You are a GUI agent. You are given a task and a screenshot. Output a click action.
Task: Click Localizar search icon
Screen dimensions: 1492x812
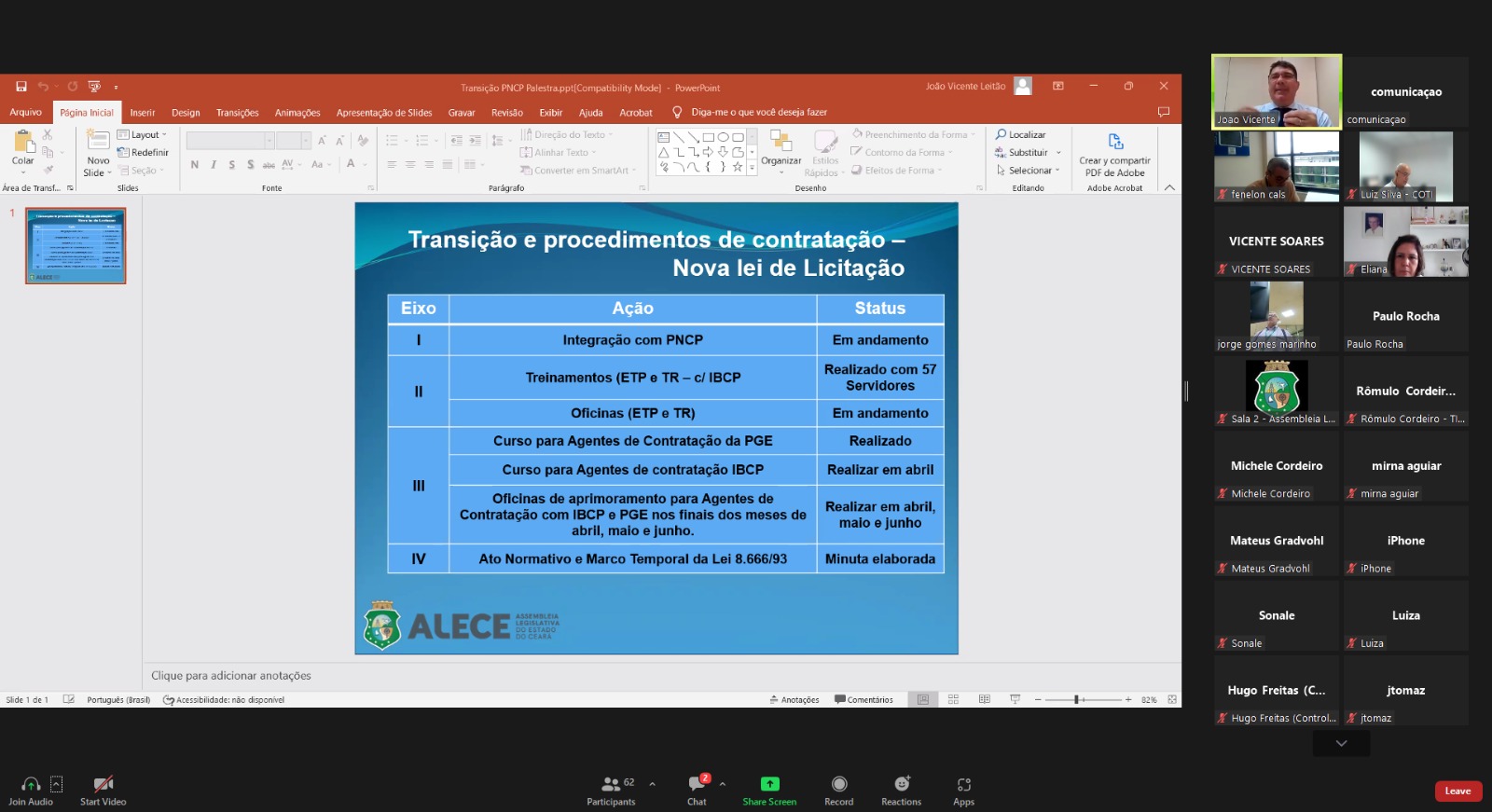click(x=1002, y=134)
